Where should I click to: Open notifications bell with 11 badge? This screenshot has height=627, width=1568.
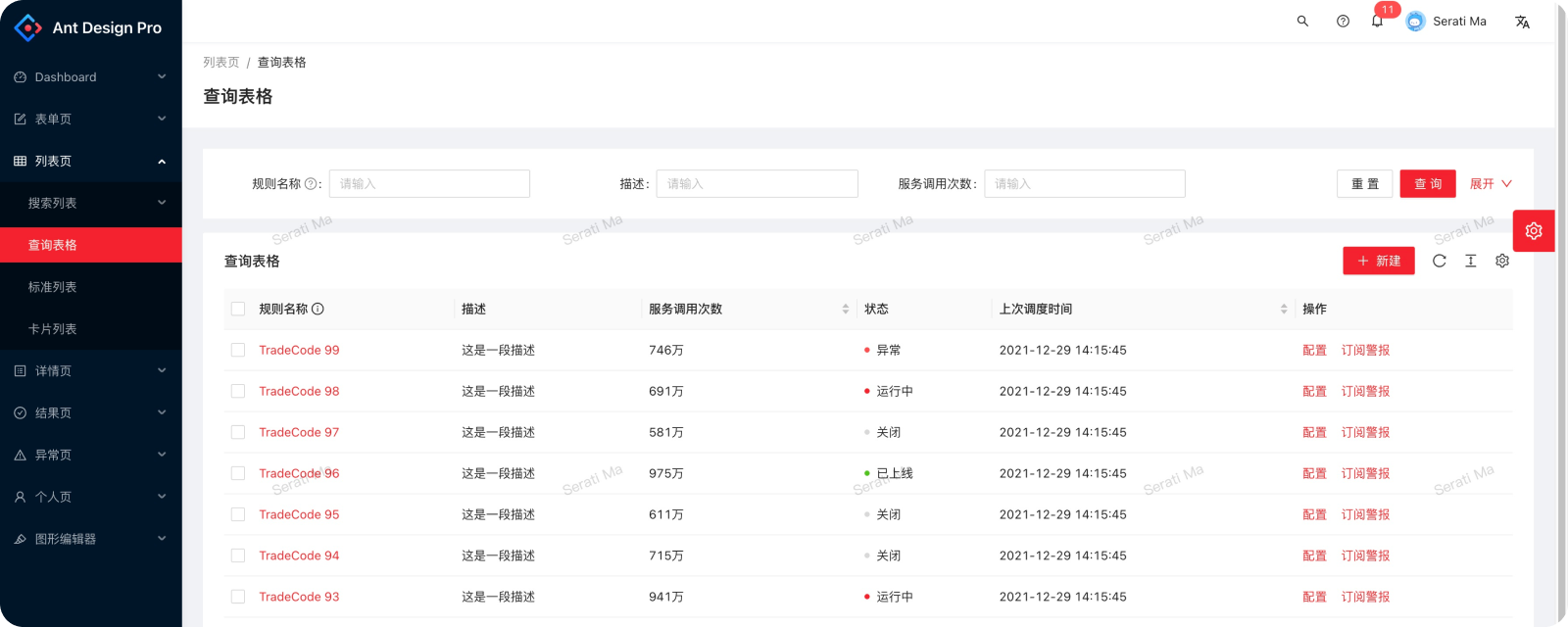[1378, 22]
